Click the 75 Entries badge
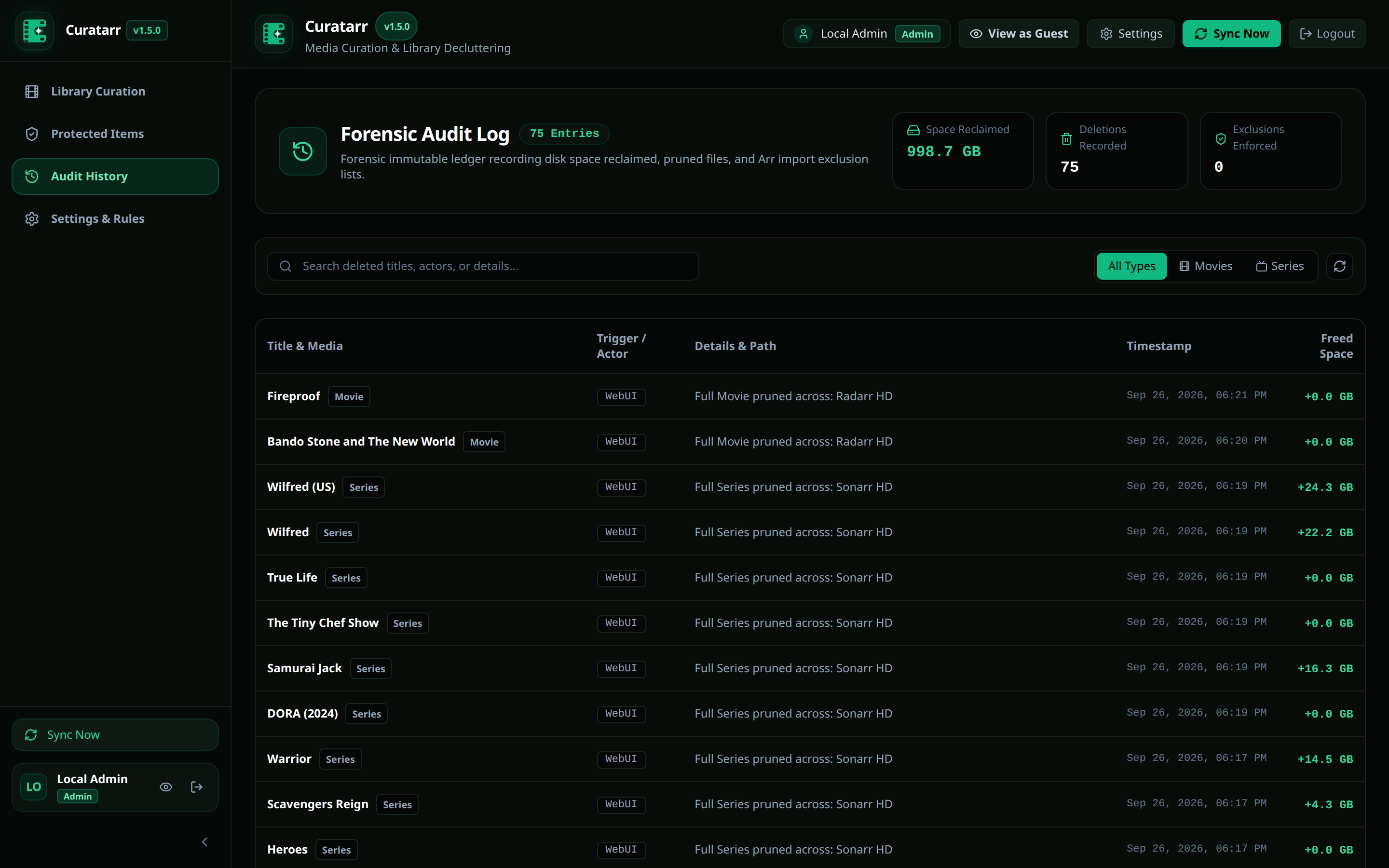 [x=564, y=133]
